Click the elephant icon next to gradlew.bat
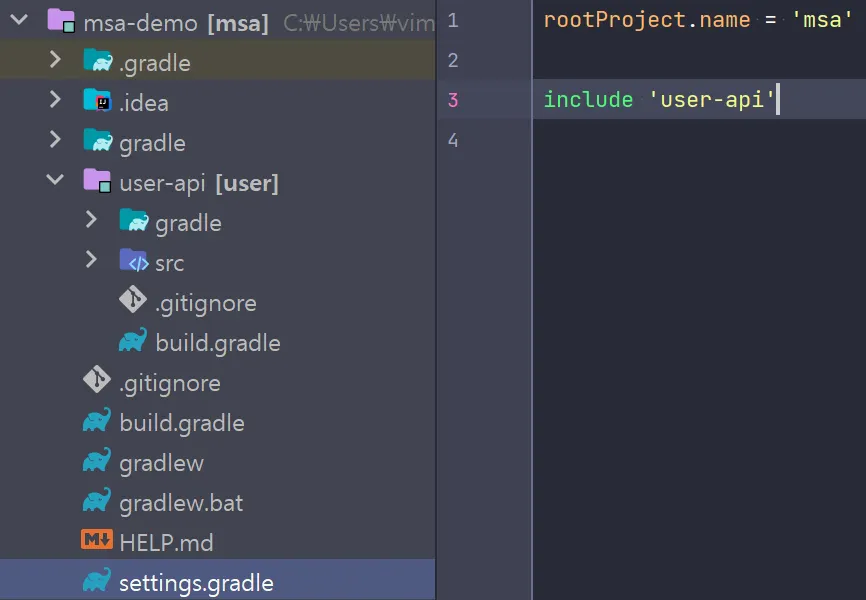 (x=97, y=502)
